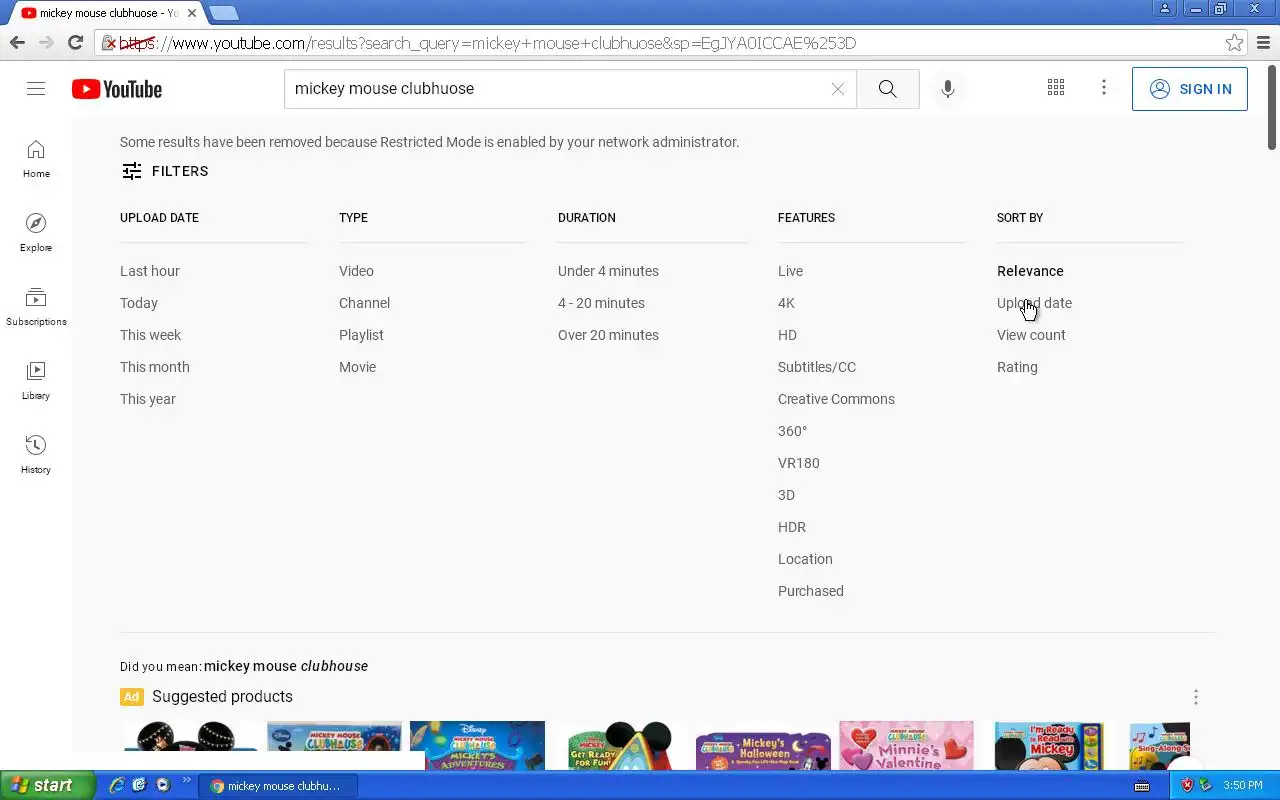This screenshot has width=1280, height=800.
Task: Close the mickey mouse clubhouse tab
Action: point(192,13)
